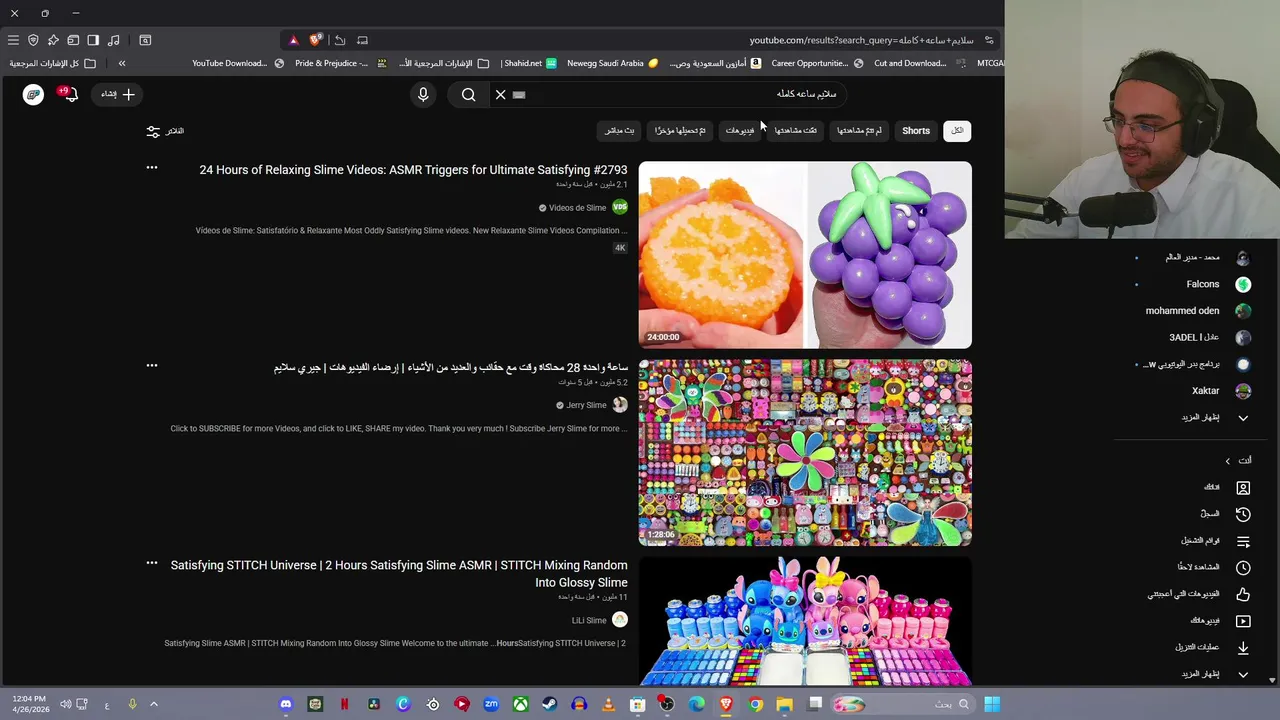The width and height of the screenshot is (1280, 720).
Task: Open more options for STITCH Universe video
Action: tap(152, 564)
